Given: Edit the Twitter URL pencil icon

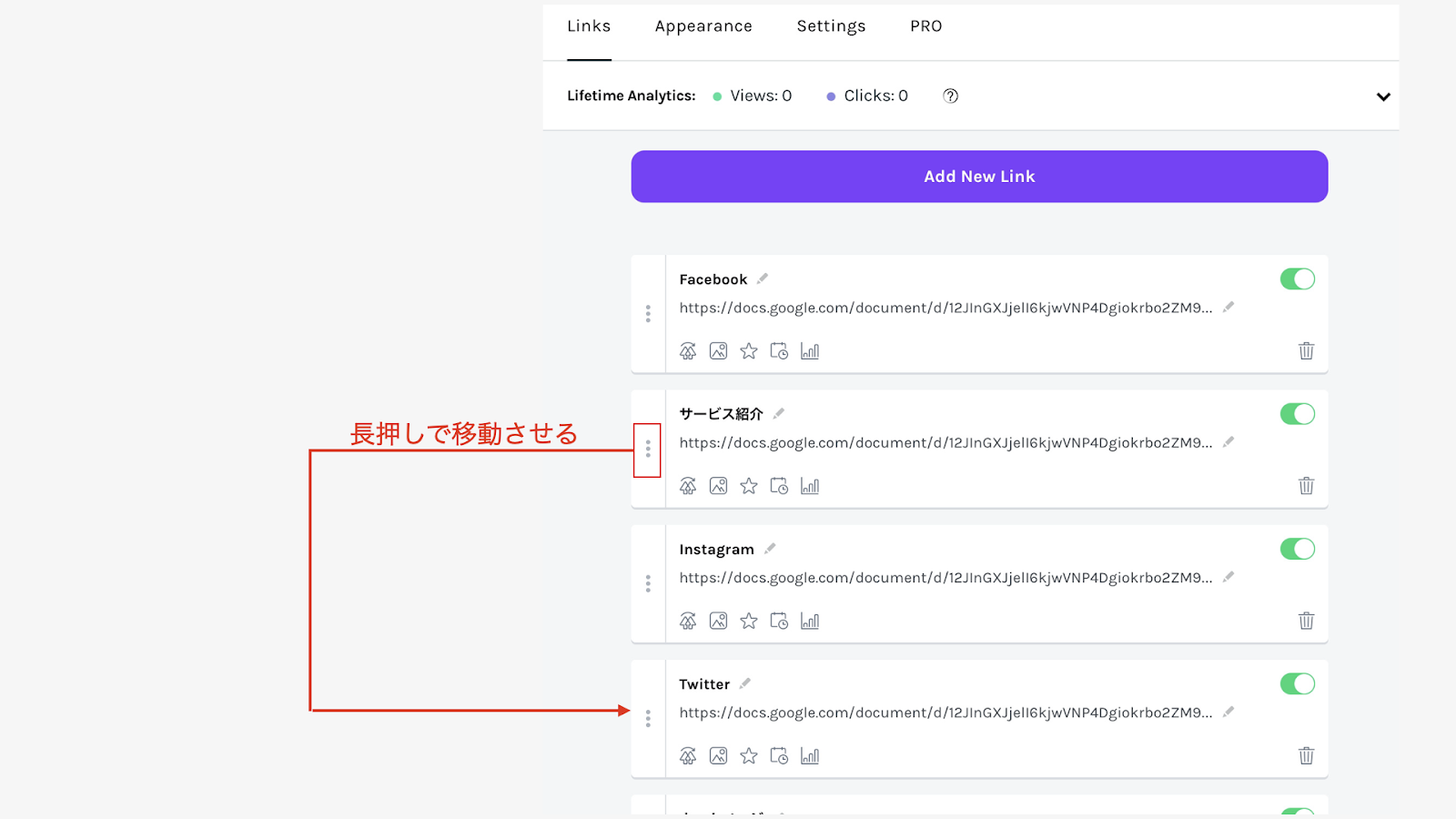Looking at the screenshot, I should click(1228, 712).
